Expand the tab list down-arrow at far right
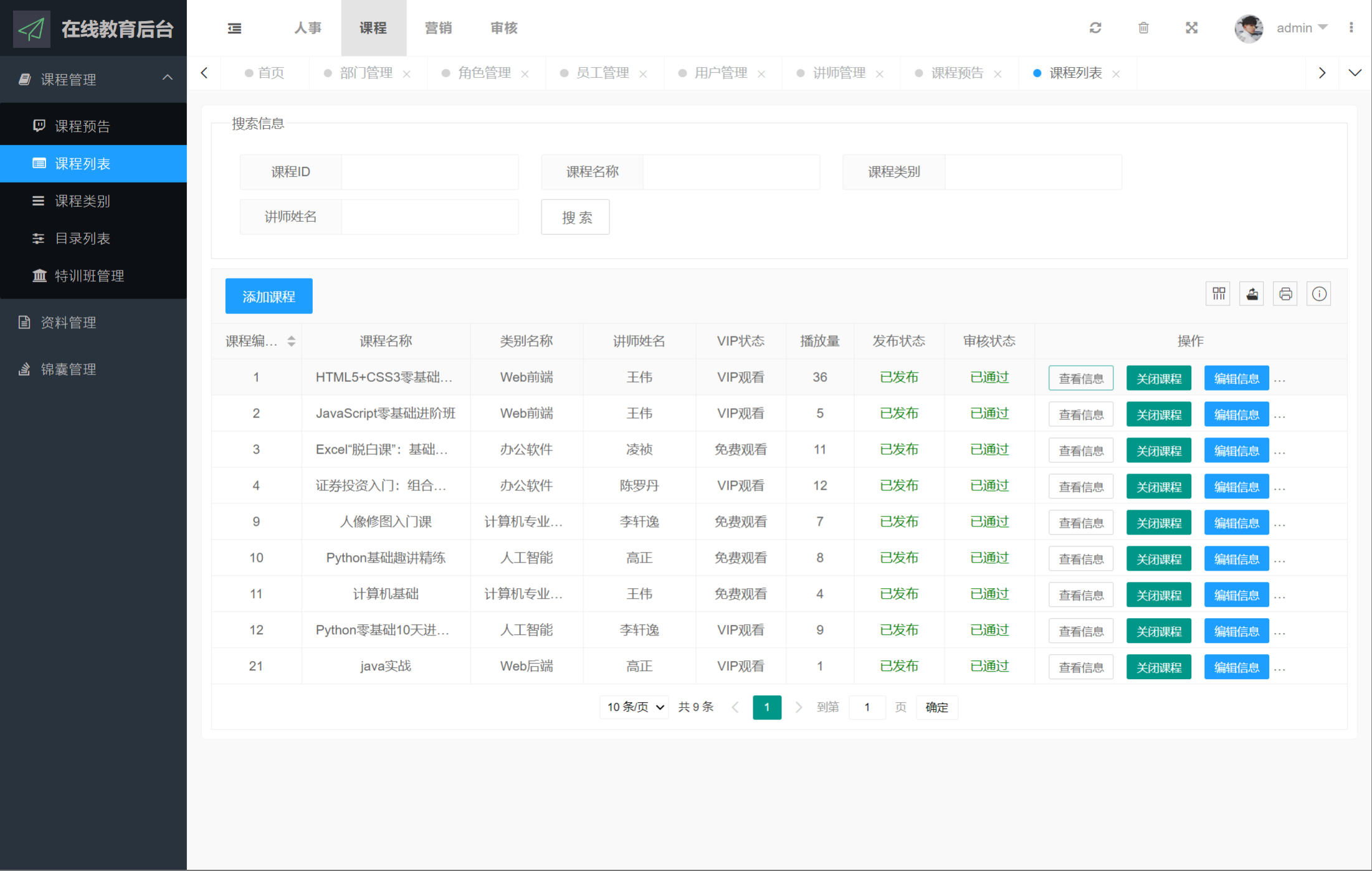 coord(1355,73)
